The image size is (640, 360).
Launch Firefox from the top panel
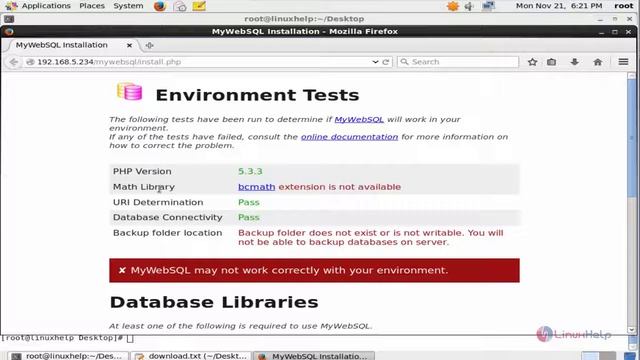click(x=160, y=6)
